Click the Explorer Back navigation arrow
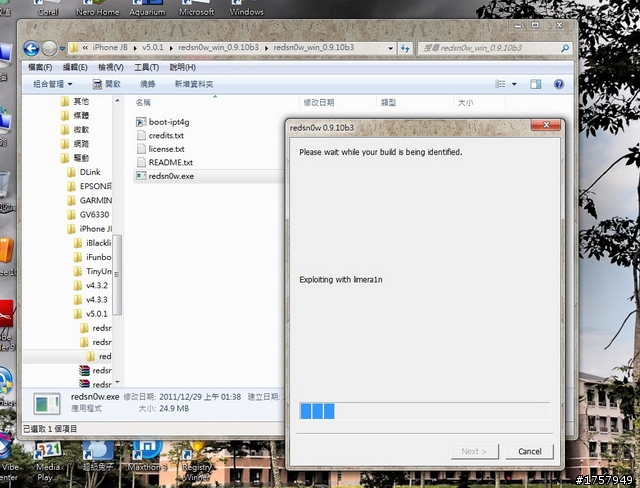 [x=31, y=49]
